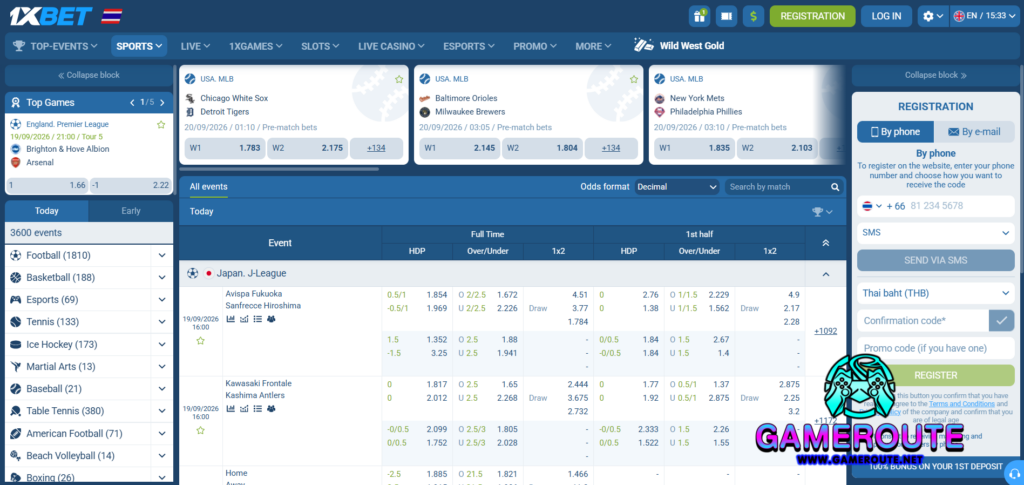Open statistics chart icon for Kawasaki Frontale
This screenshot has height=485, width=1024.
tap(231, 408)
